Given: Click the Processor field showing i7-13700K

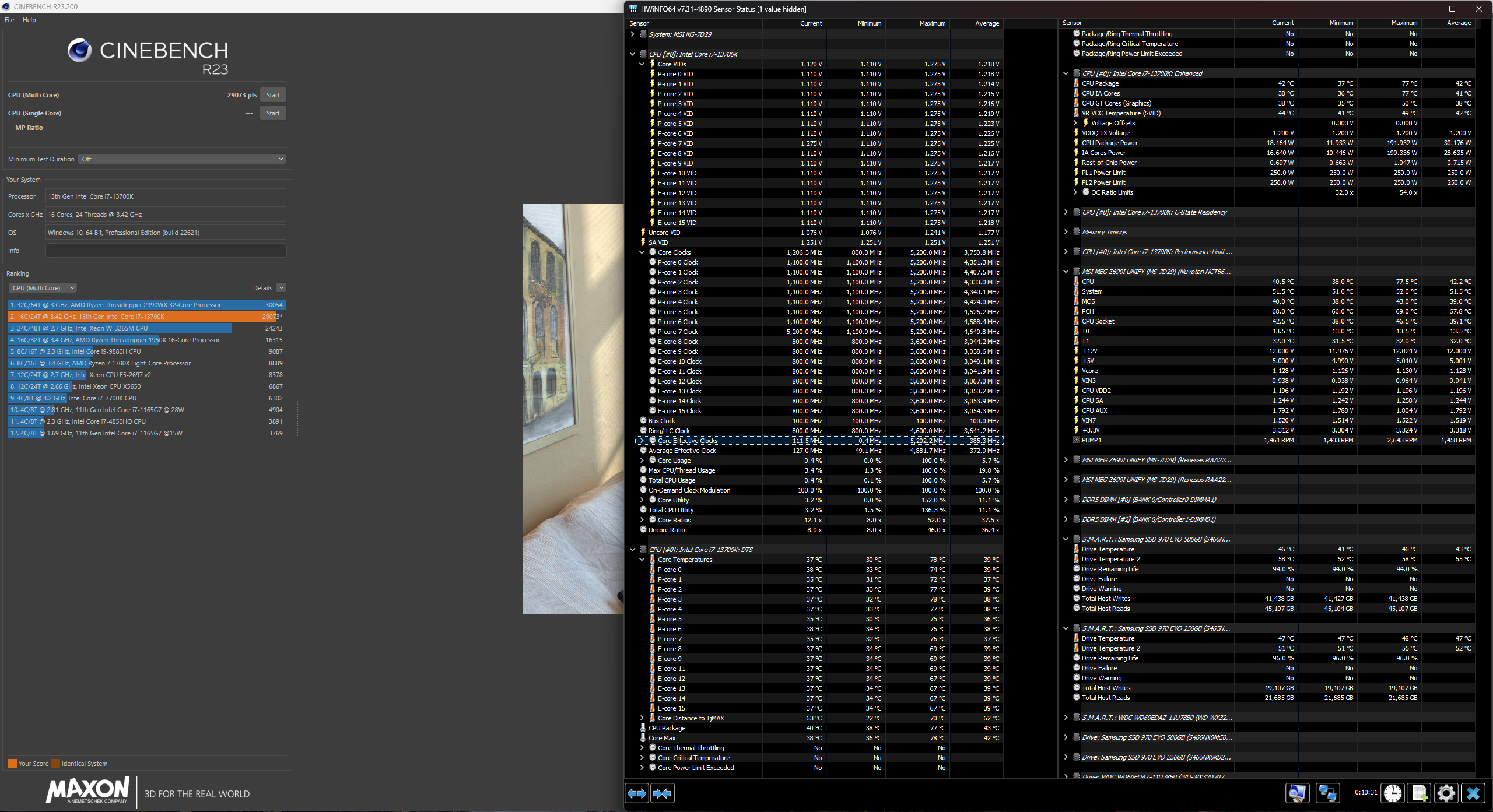Looking at the screenshot, I should [x=166, y=196].
